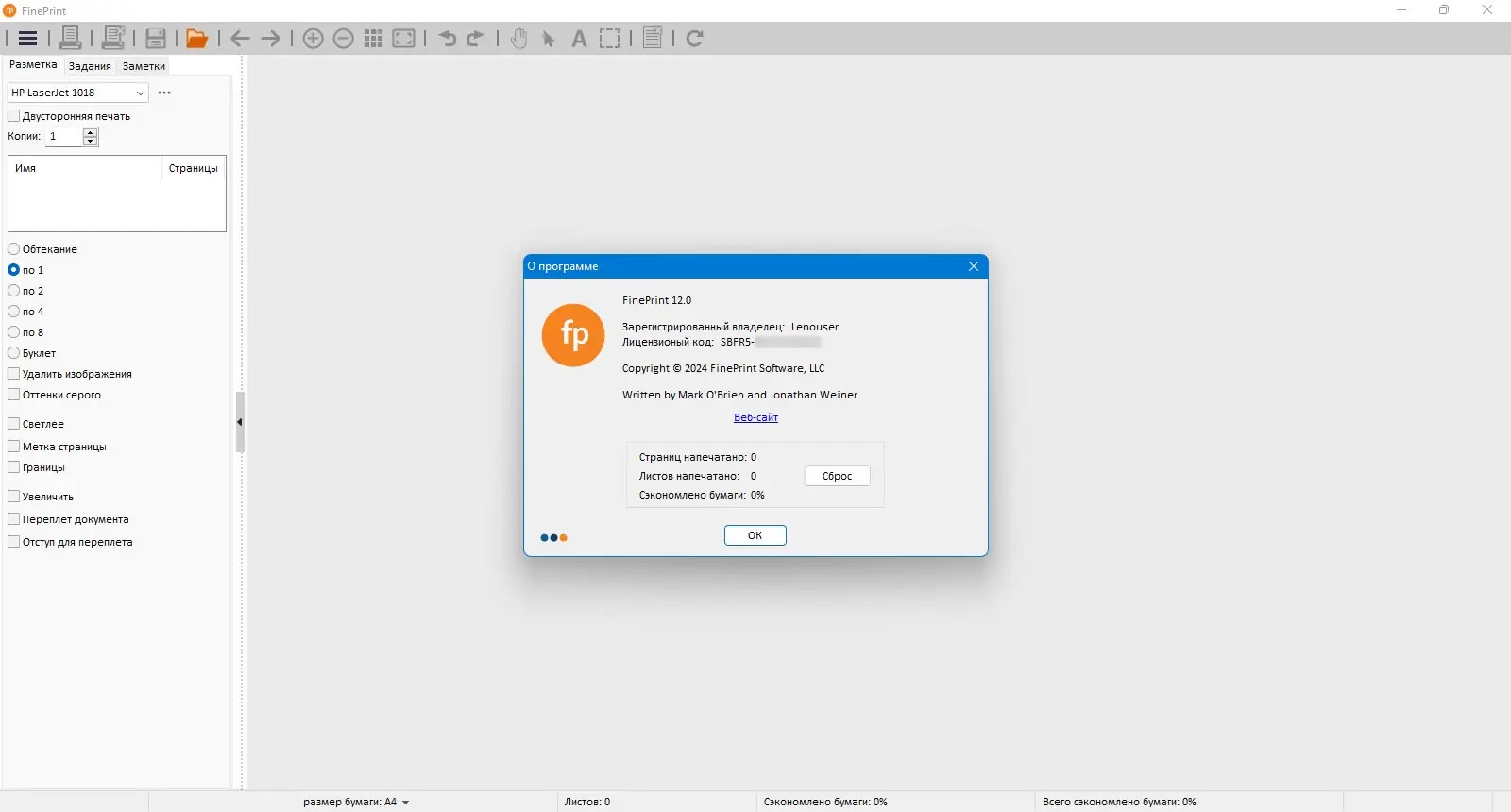
Task: Click the three colored dots in dialog
Action: (x=554, y=538)
